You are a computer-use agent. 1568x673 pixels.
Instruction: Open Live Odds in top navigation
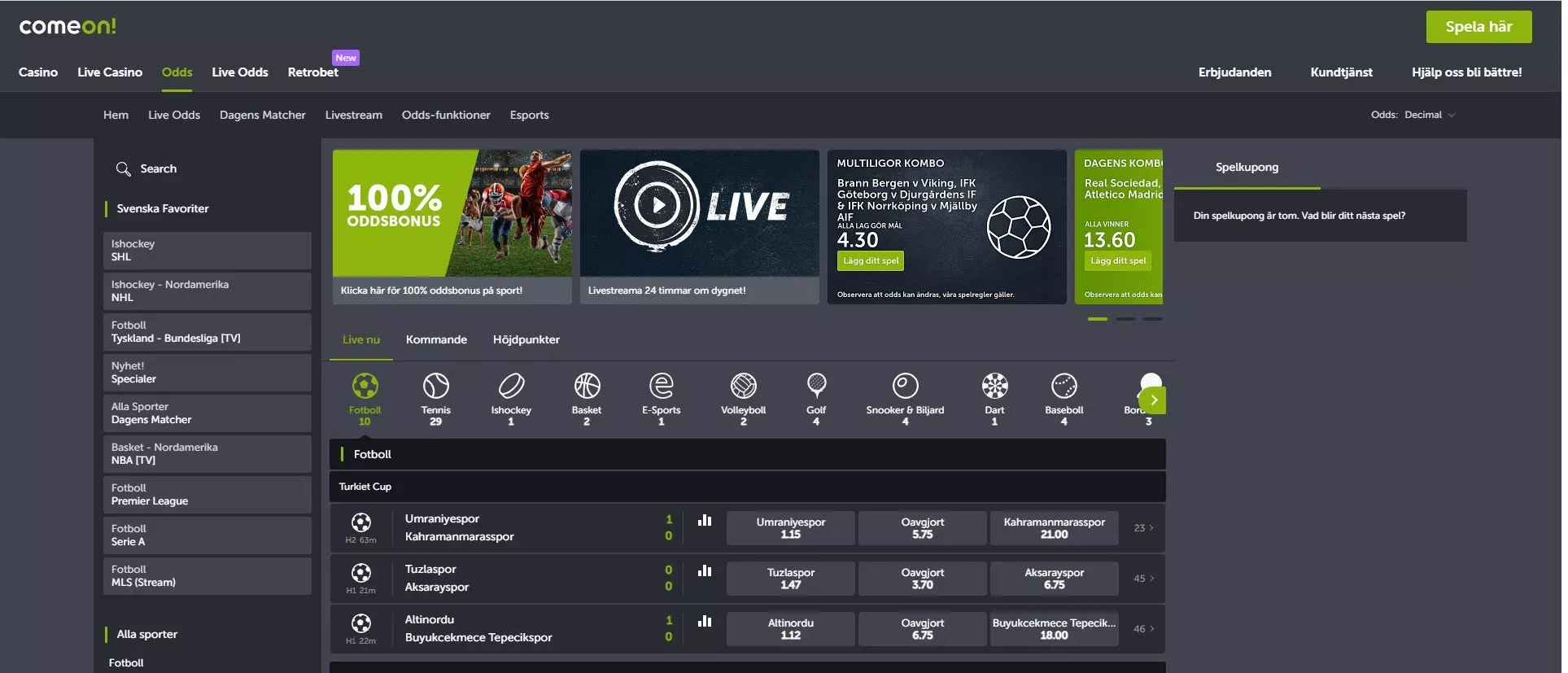pyautogui.click(x=240, y=72)
